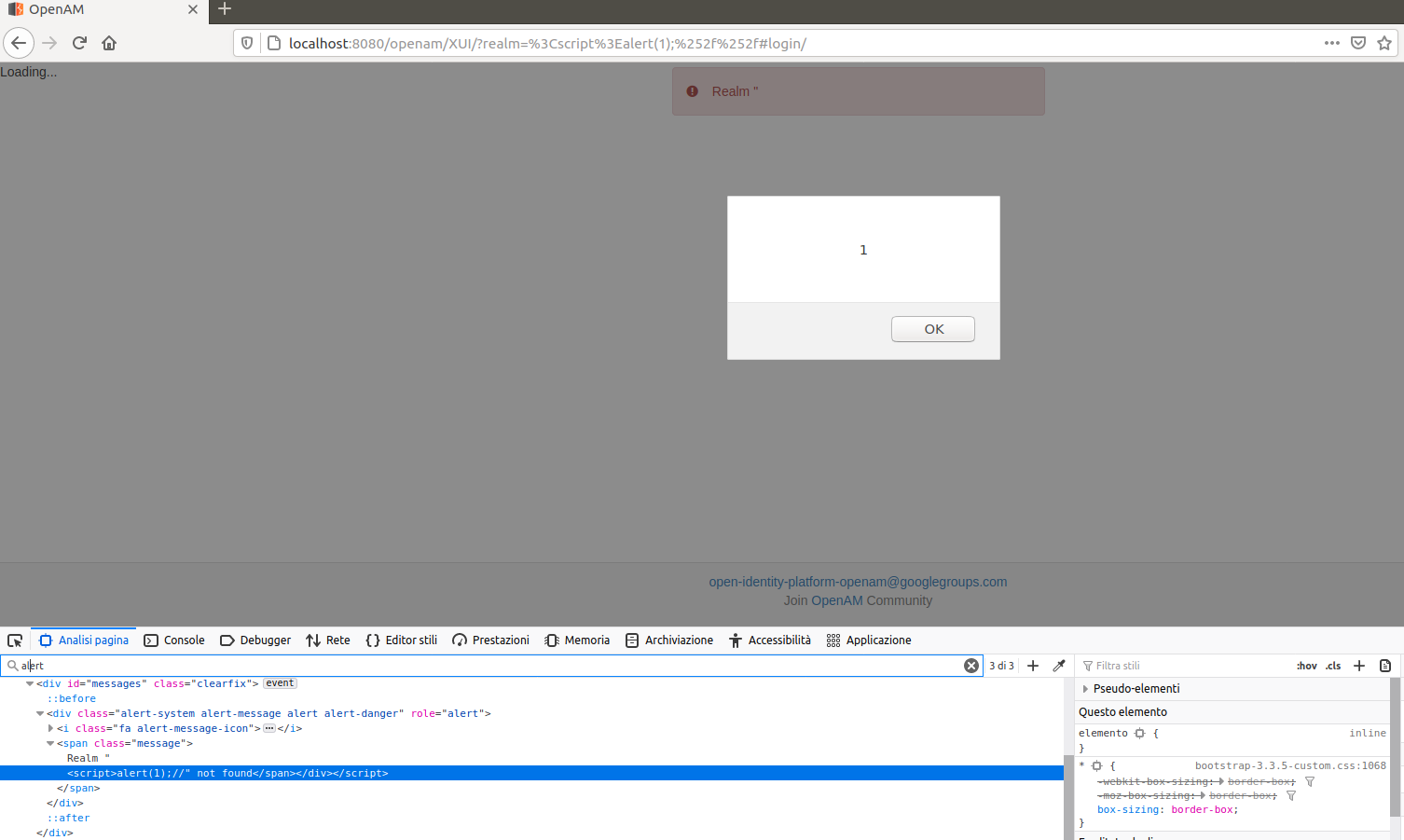The width and height of the screenshot is (1404, 840).
Task: Expand the Pseudo-elementi section
Action: point(1087,689)
